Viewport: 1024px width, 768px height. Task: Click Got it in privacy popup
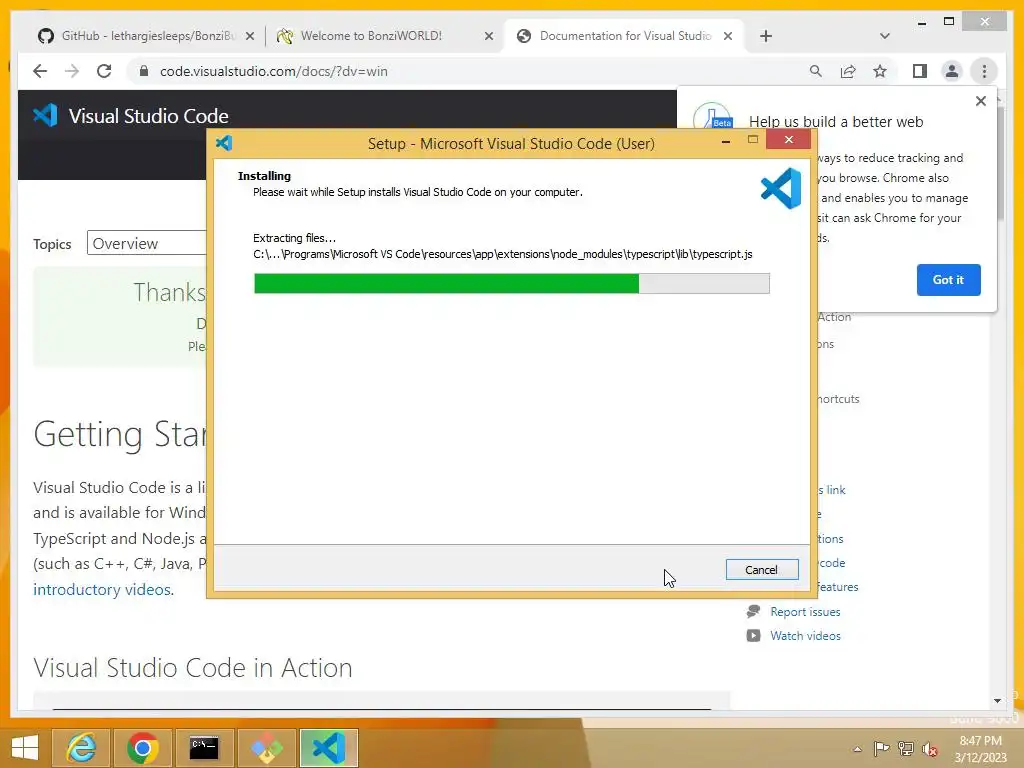pos(948,280)
